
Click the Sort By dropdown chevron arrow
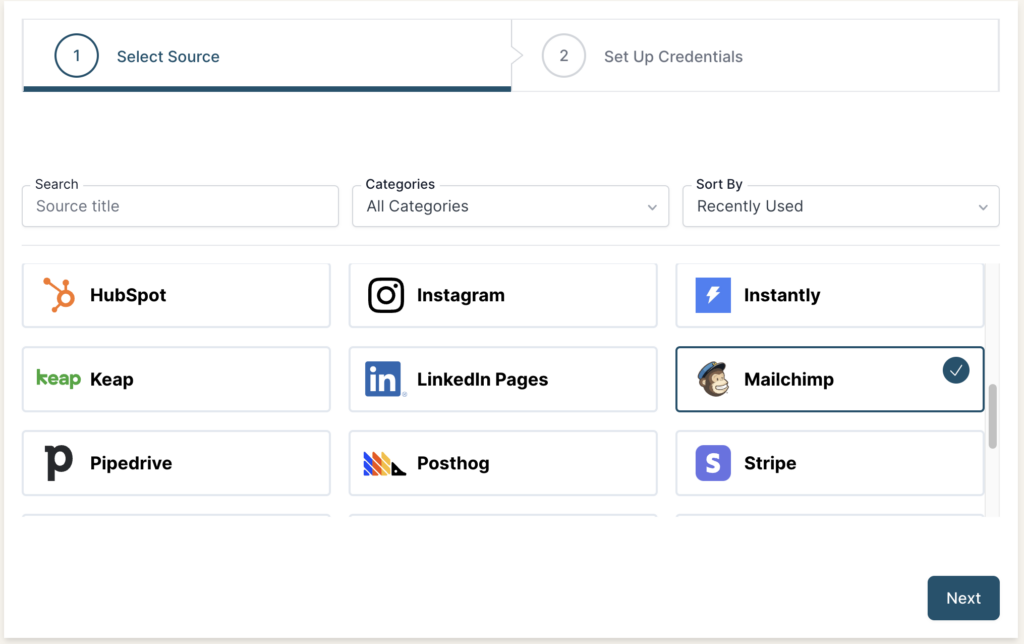click(x=982, y=207)
